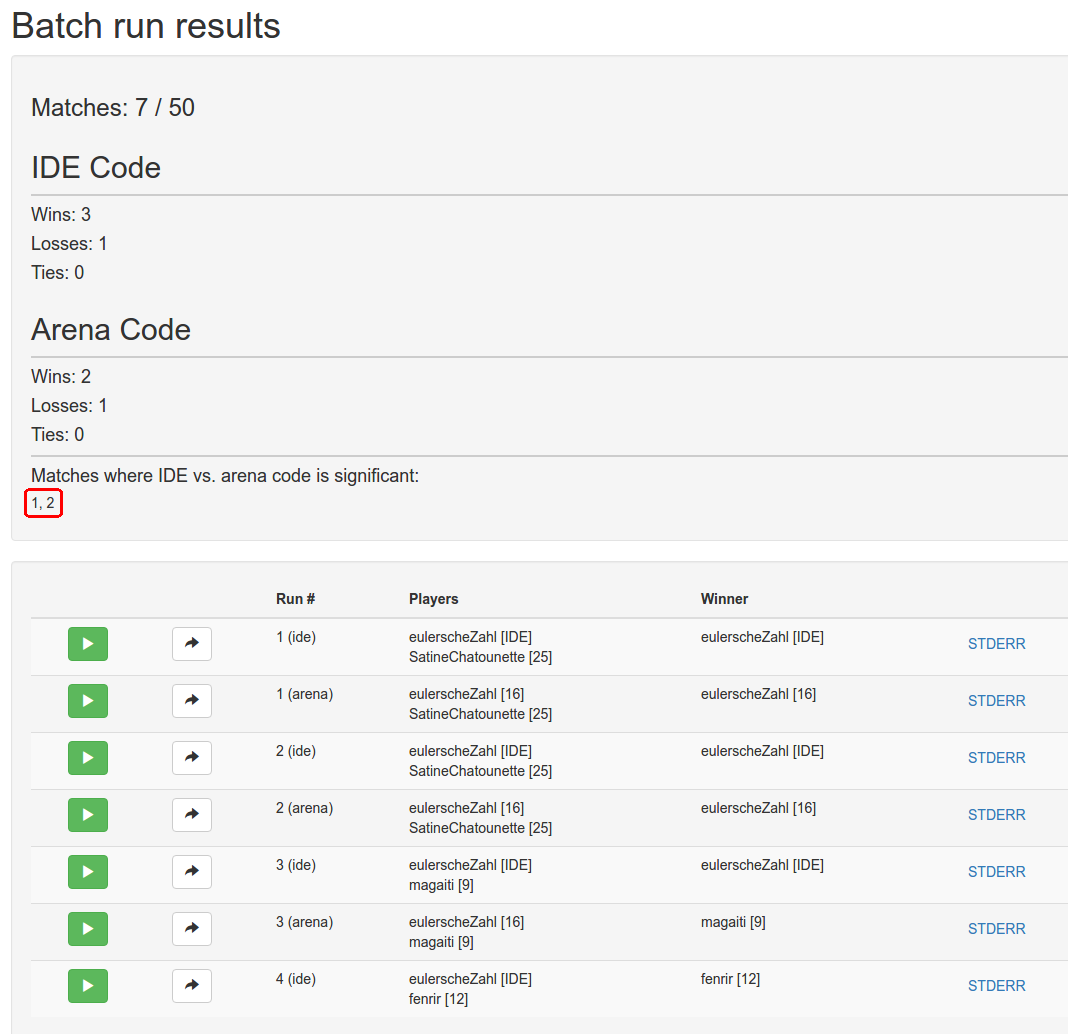Open STDERR link for run 1 (ide)
This screenshot has width=1068, height=1034.
tap(996, 644)
